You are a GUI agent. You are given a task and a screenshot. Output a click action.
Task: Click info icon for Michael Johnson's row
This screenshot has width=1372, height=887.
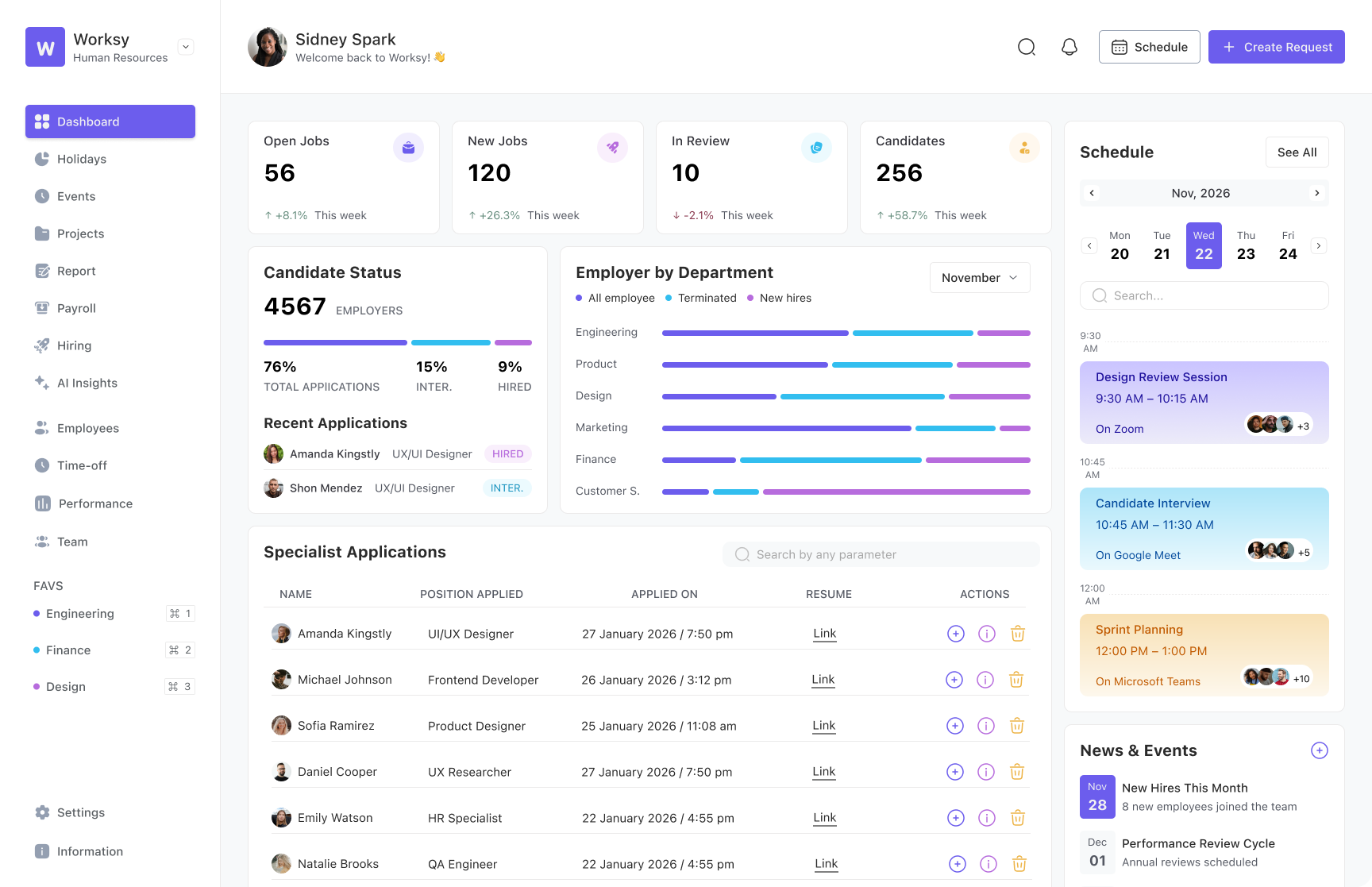pos(985,680)
